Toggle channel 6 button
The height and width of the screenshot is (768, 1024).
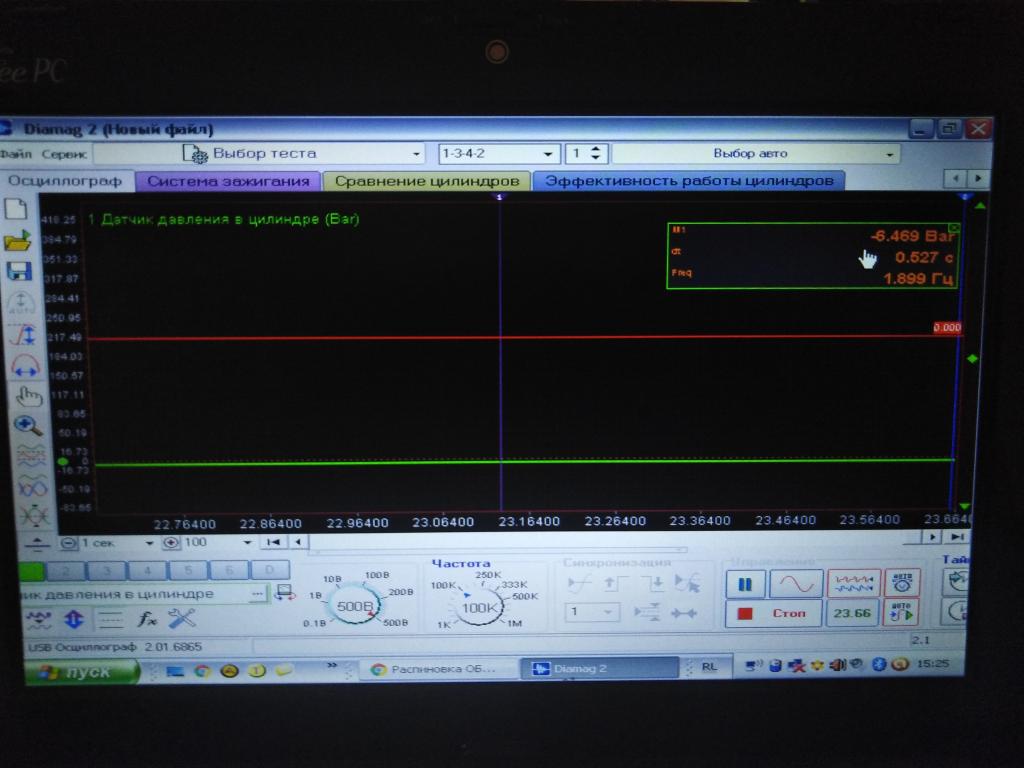pos(229,570)
